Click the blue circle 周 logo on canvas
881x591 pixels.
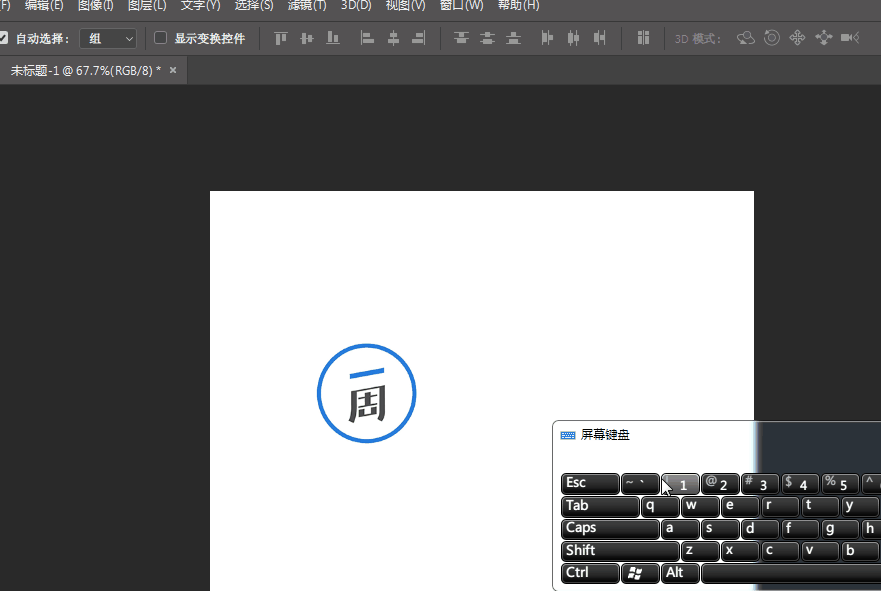[366, 393]
